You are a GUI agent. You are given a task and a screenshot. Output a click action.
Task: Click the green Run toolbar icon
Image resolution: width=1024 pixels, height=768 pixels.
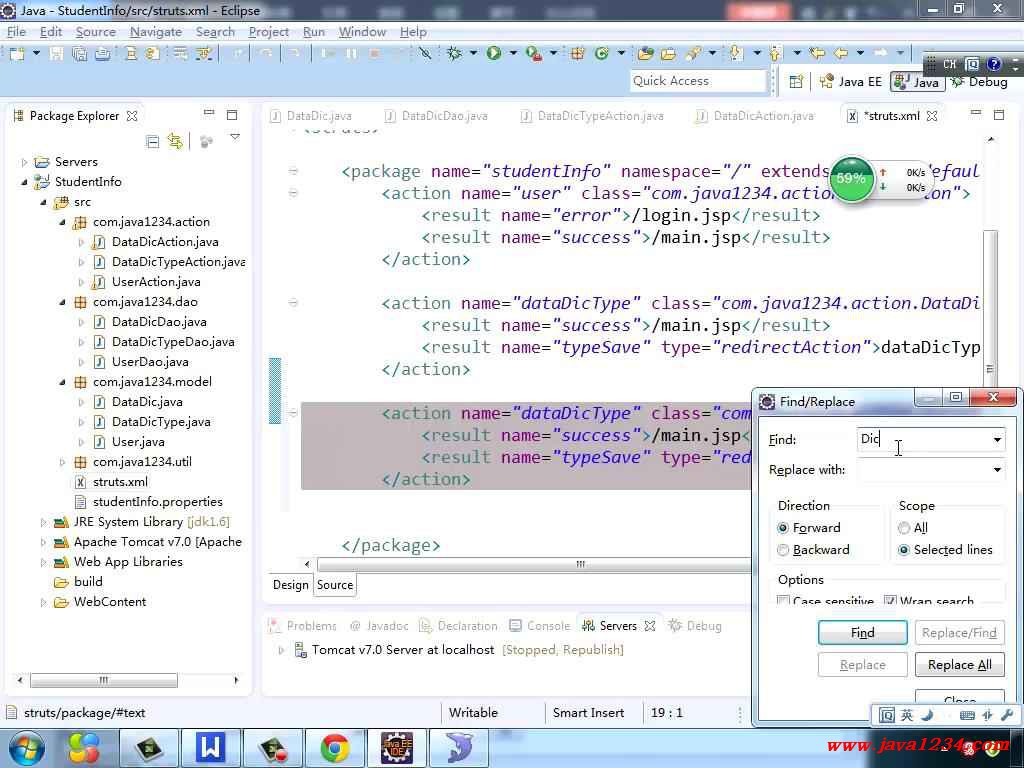(x=494, y=54)
